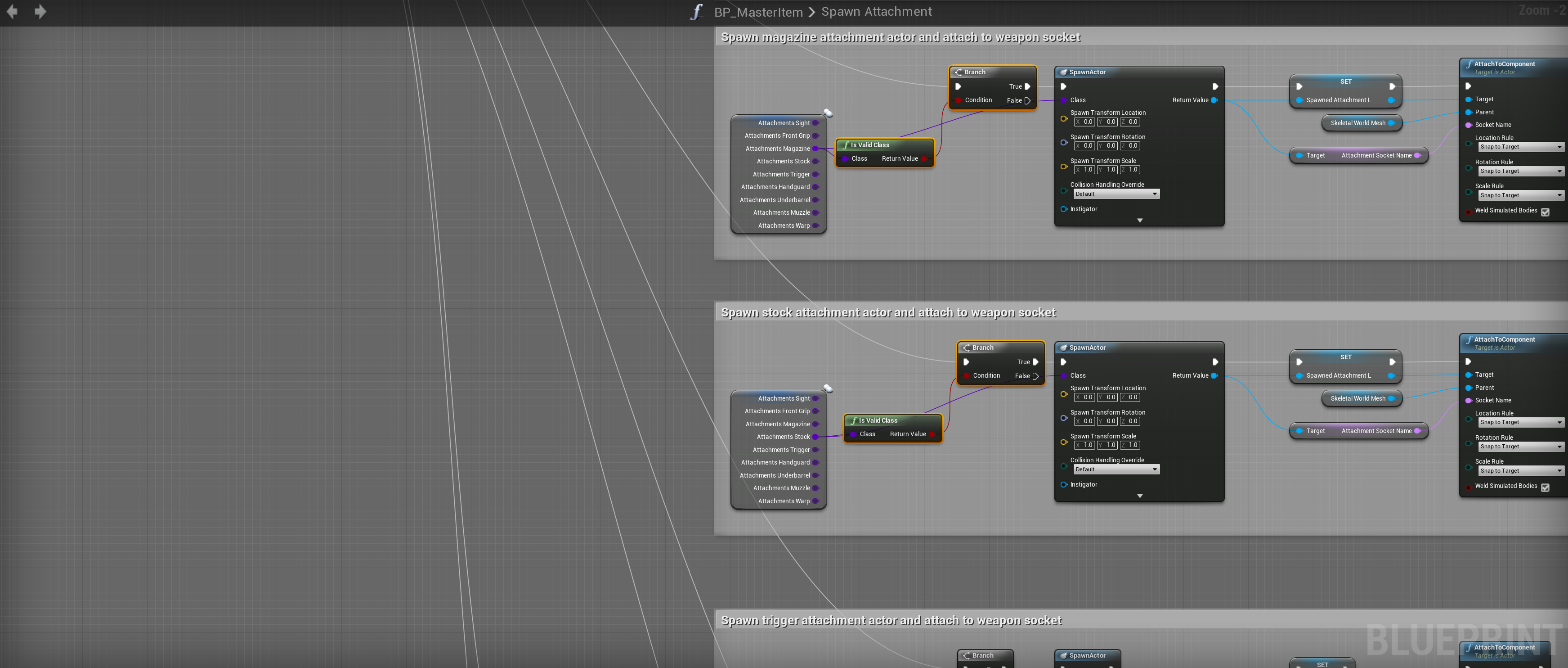The image size is (1568, 668).
Task: Open Collision Handling Override dropdown in magazine SpawnActor
Action: 1116,194
